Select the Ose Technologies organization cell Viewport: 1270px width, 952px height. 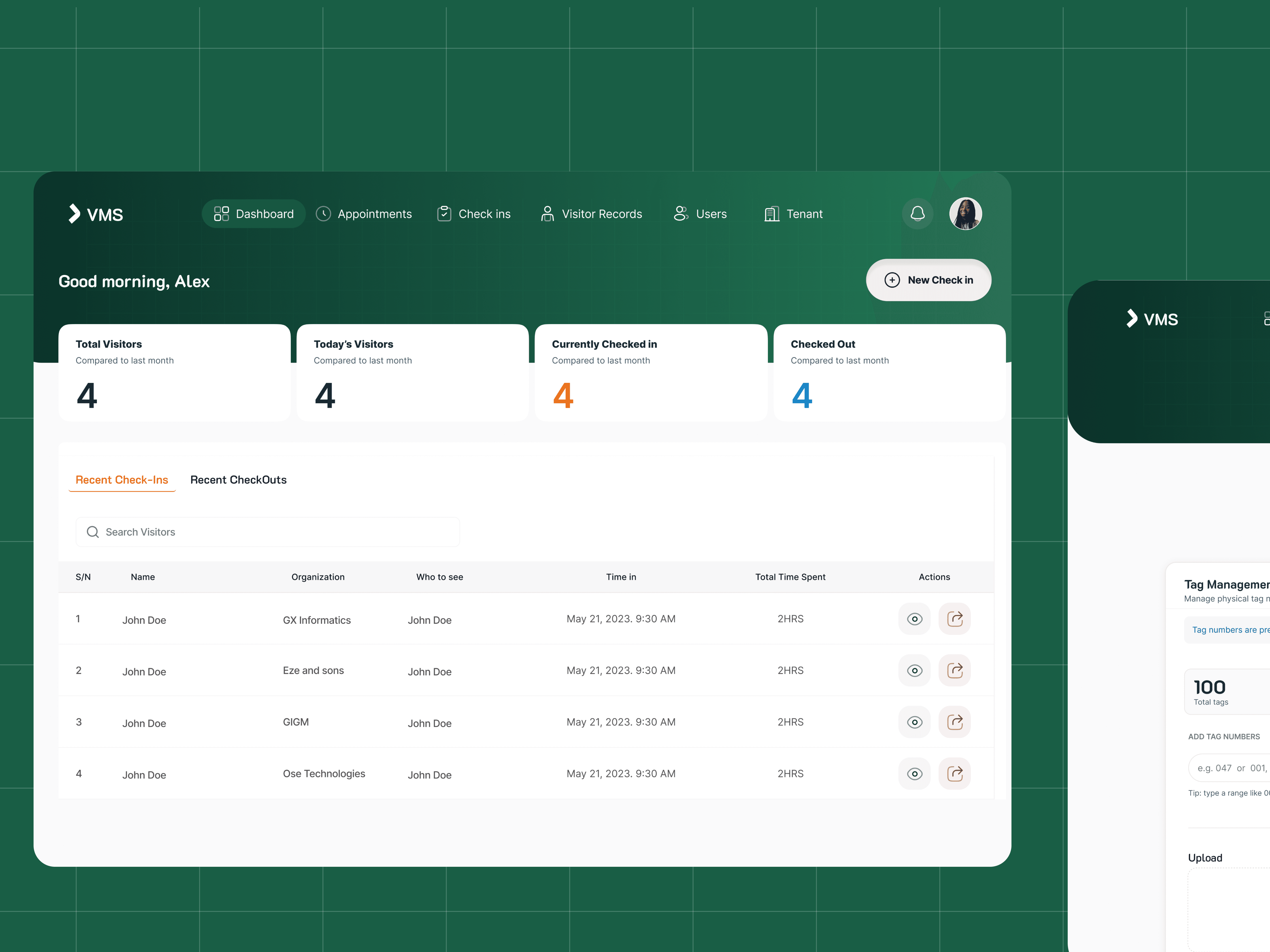tap(324, 774)
